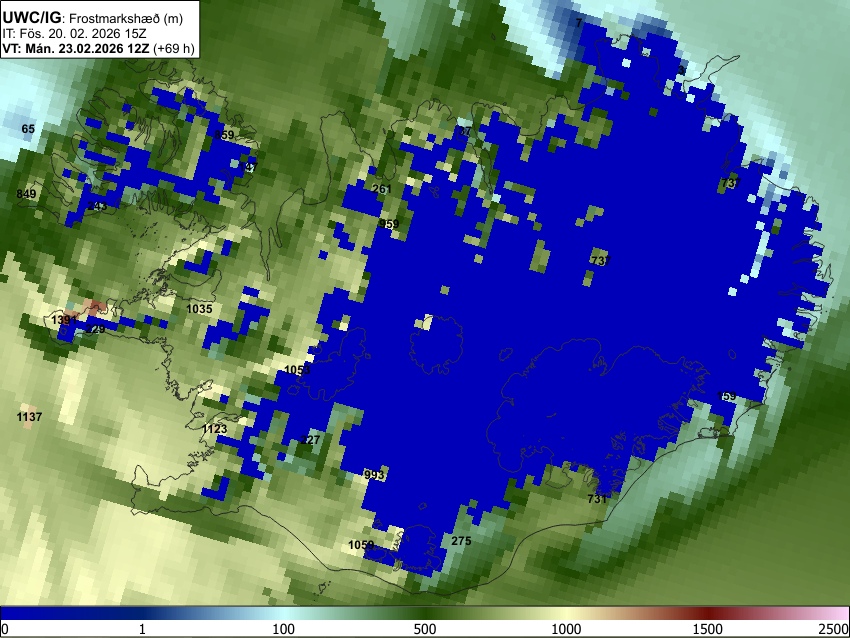Click the map value '849'
Image resolution: width=850 pixels, height=638 pixels.
[x=26, y=194]
